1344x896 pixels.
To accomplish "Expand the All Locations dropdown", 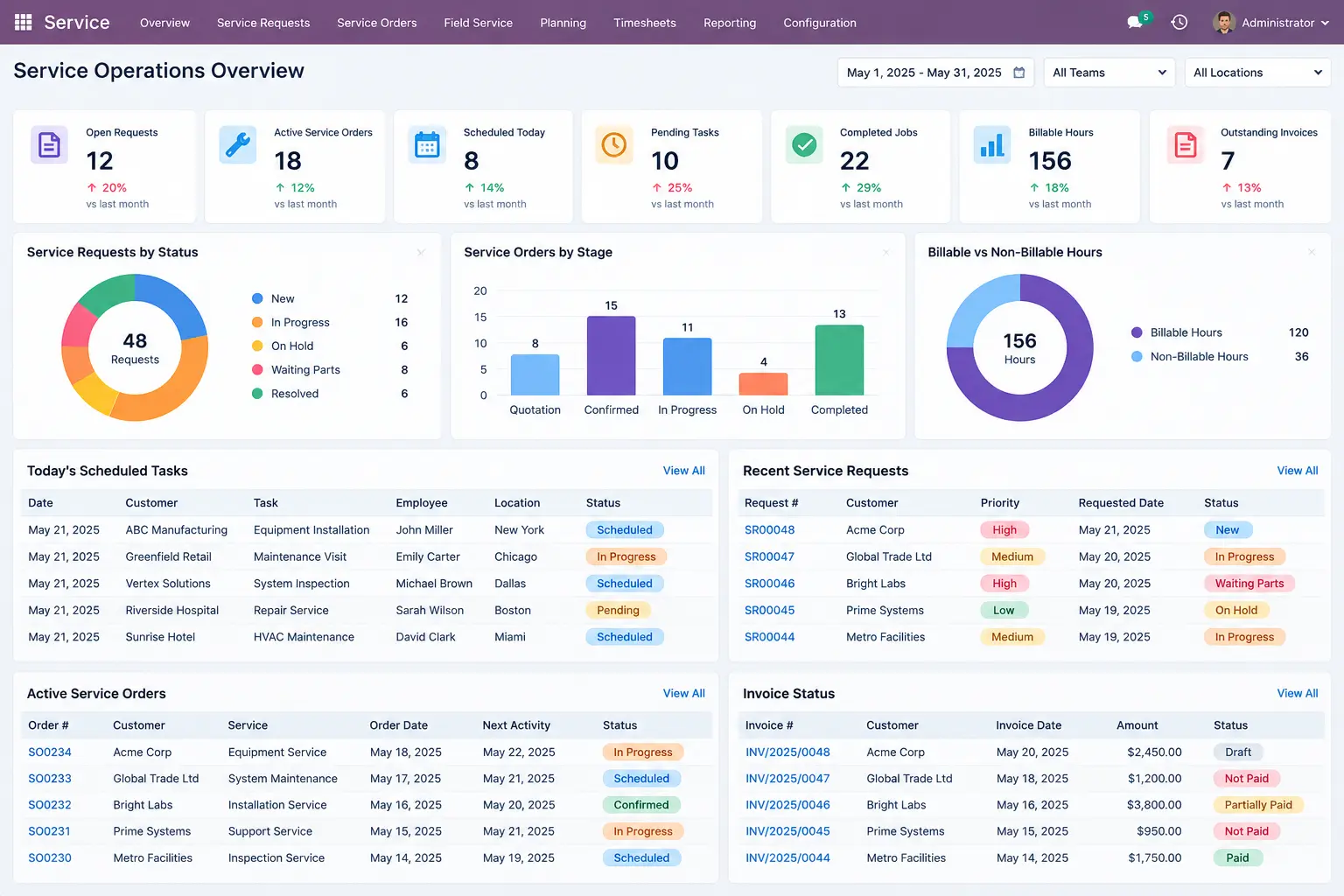I will coord(1257,73).
